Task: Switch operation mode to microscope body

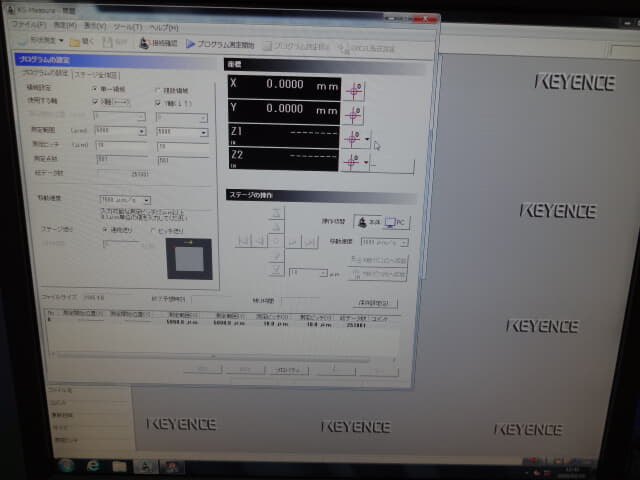Action: coord(368,222)
